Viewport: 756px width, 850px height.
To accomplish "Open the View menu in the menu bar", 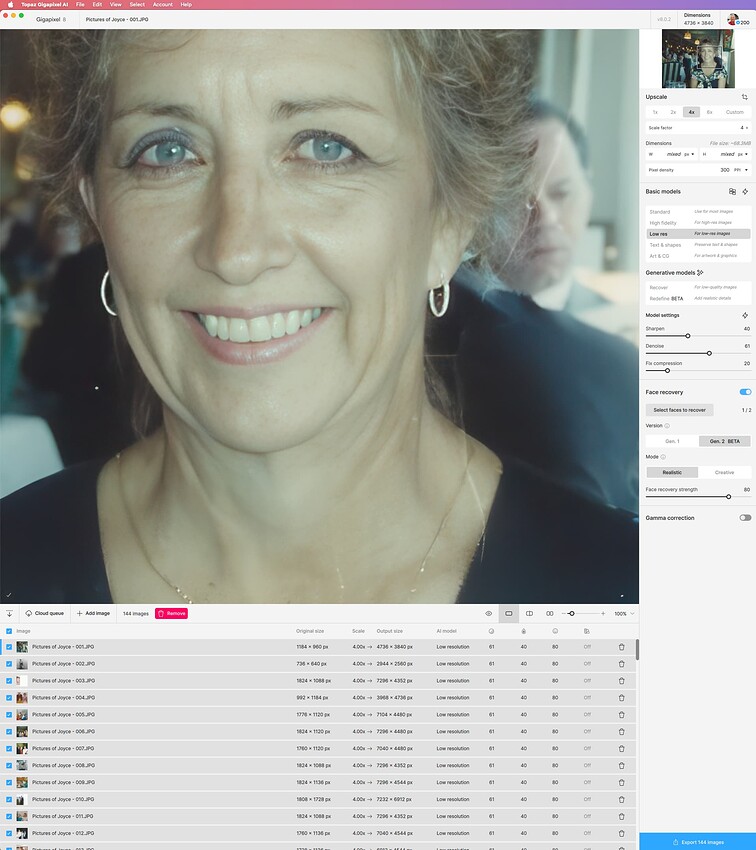I will pos(117,4).
